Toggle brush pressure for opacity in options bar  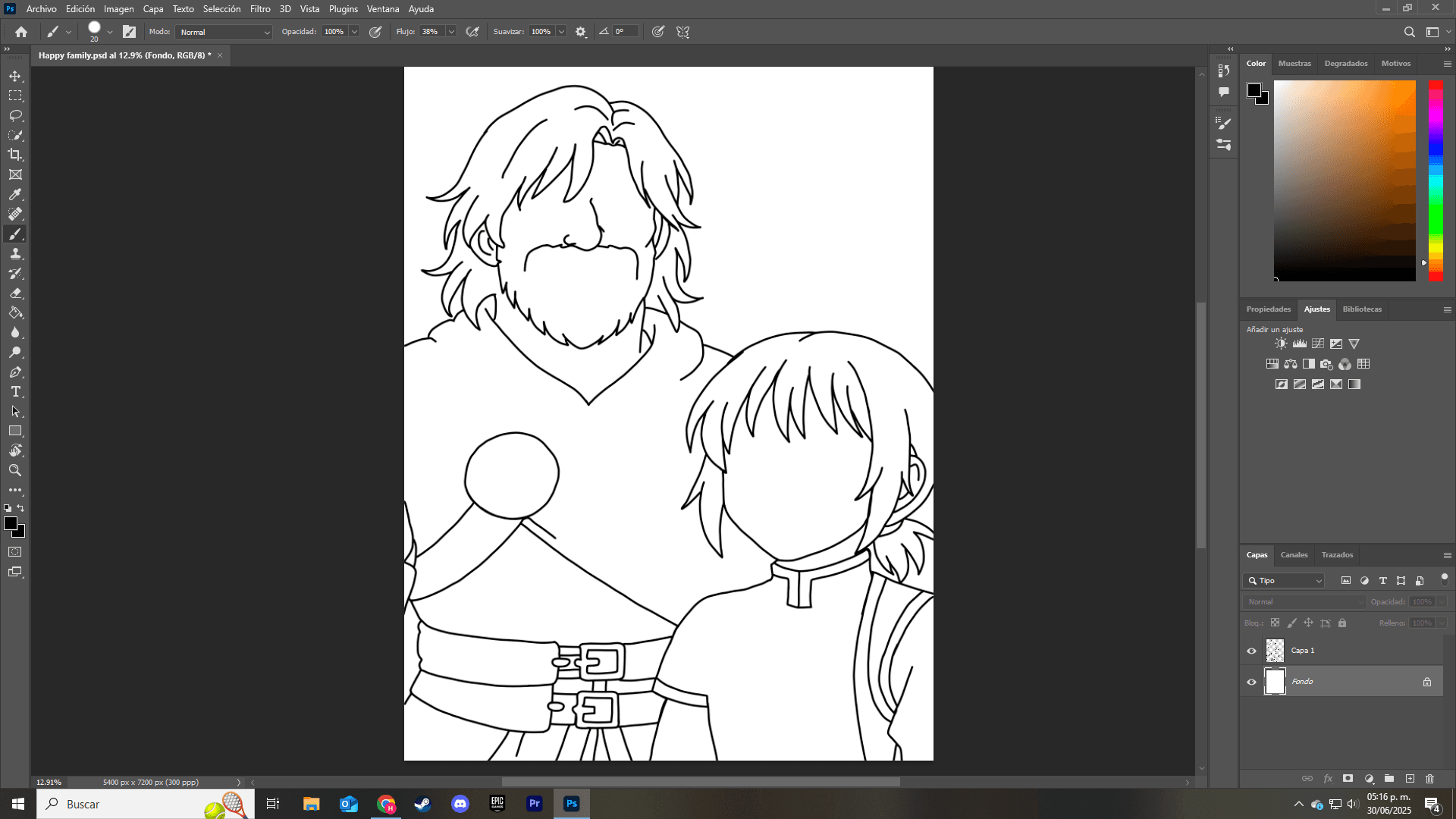click(375, 32)
